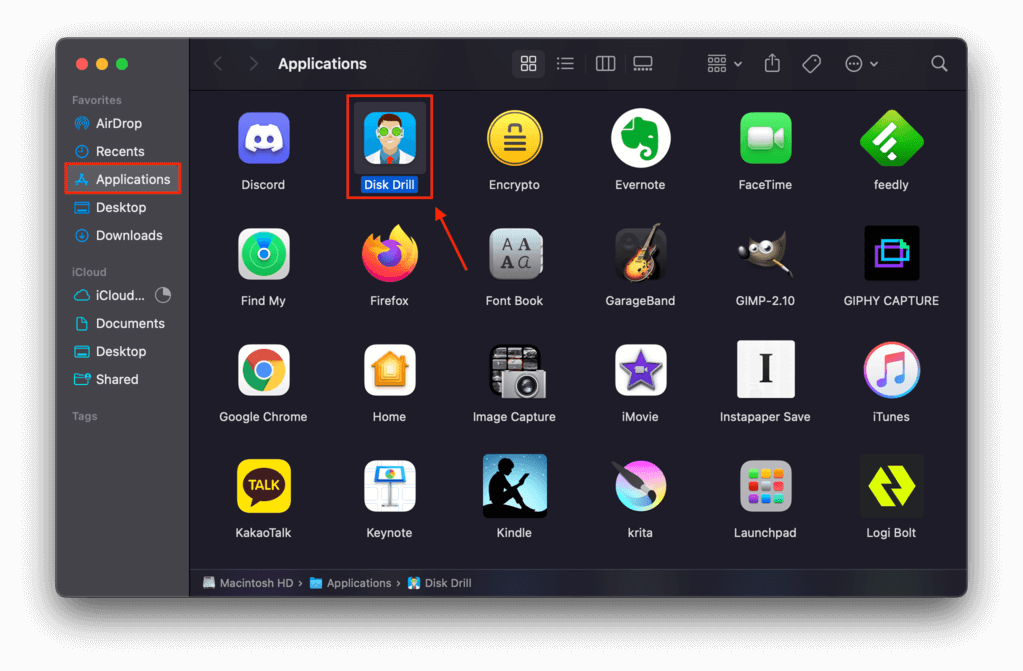The image size is (1023, 671).
Task: Select the FaceTime app icon
Action: tap(765, 138)
